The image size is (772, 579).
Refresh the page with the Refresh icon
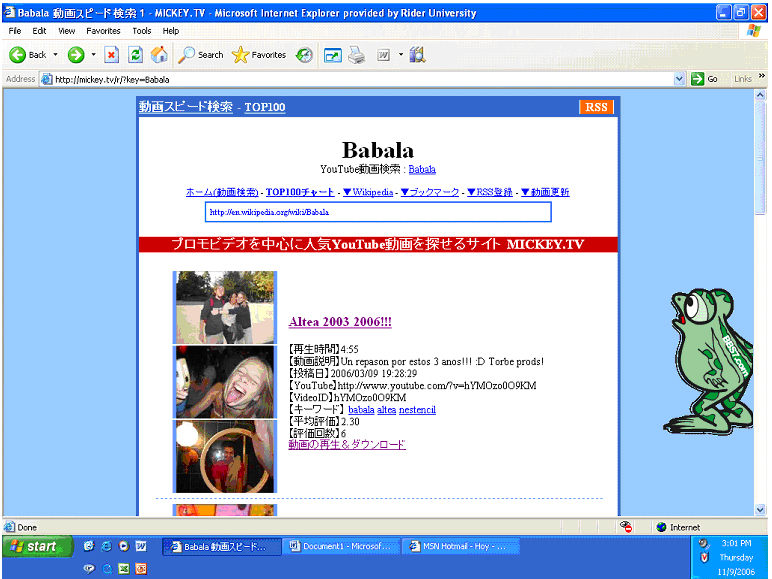tap(135, 55)
